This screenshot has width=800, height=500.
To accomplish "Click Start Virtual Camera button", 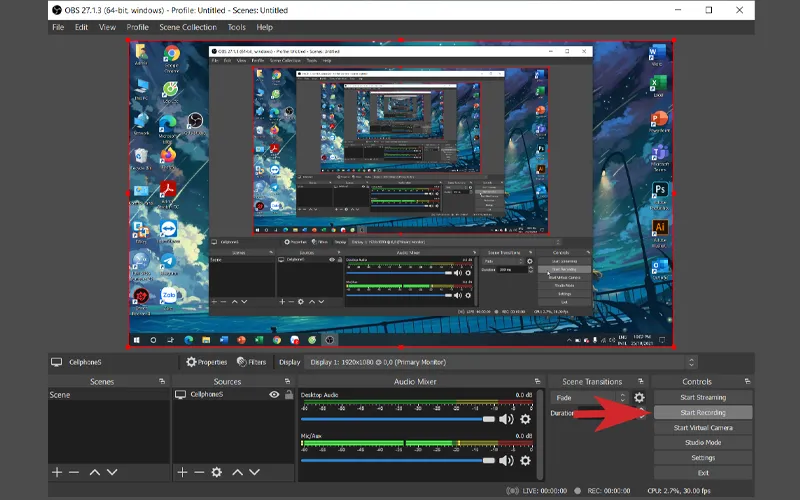I will pyautogui.click(x=703, y=428).
